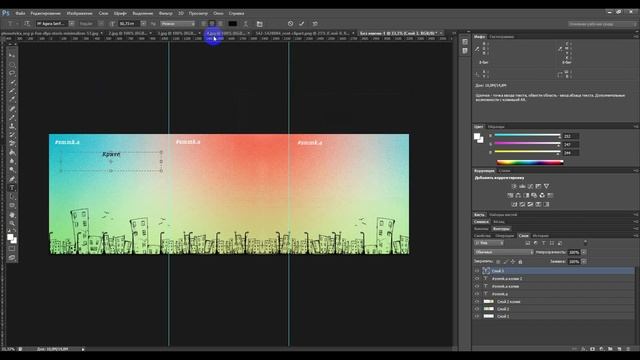The image size is (640, 360).
Task: Open the layer Fill slider arrow
Action: click(x=584, y=262)
